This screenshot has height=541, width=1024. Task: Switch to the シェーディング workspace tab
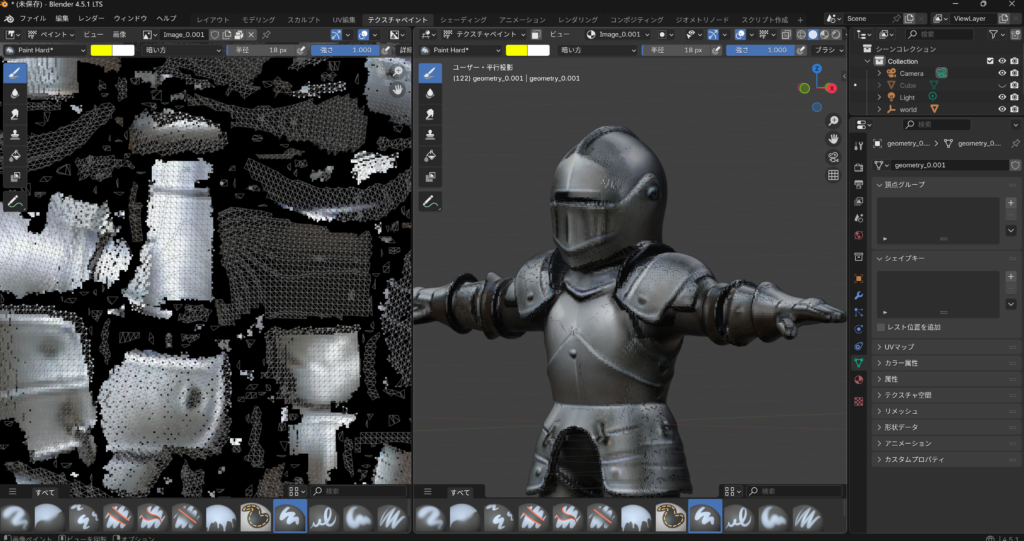click(463, 19)
